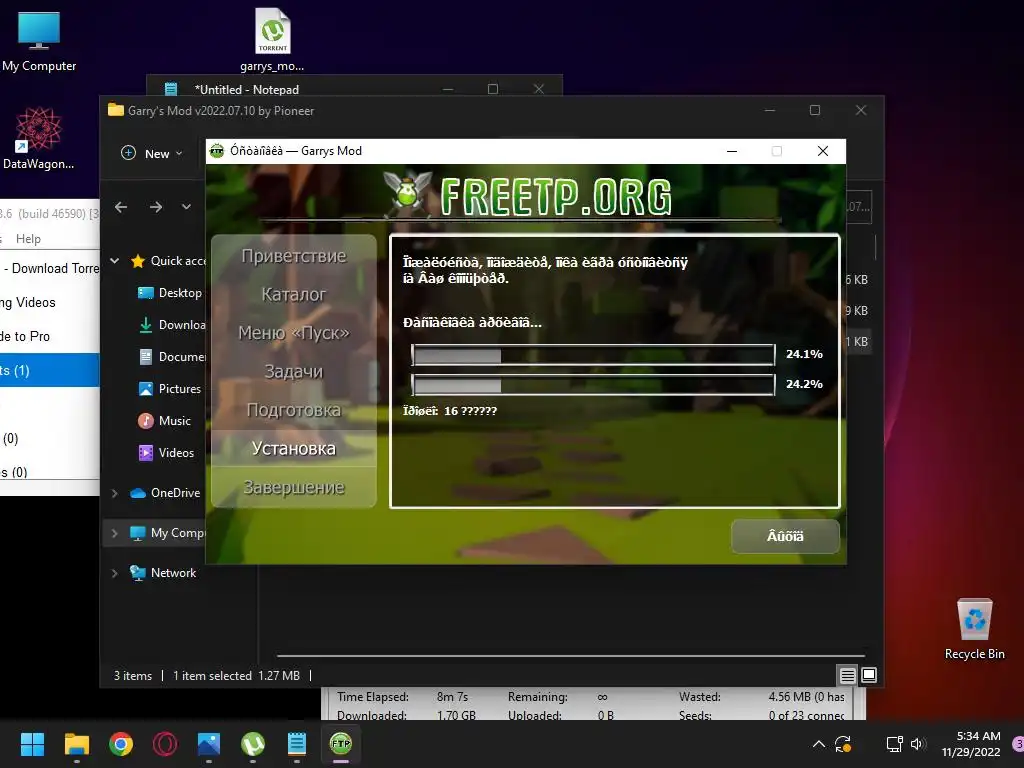The height and width of the screenshot is (768, 1024).
Task: Select the ts (1) category in uTorrent
Action: tap(50, 370)
